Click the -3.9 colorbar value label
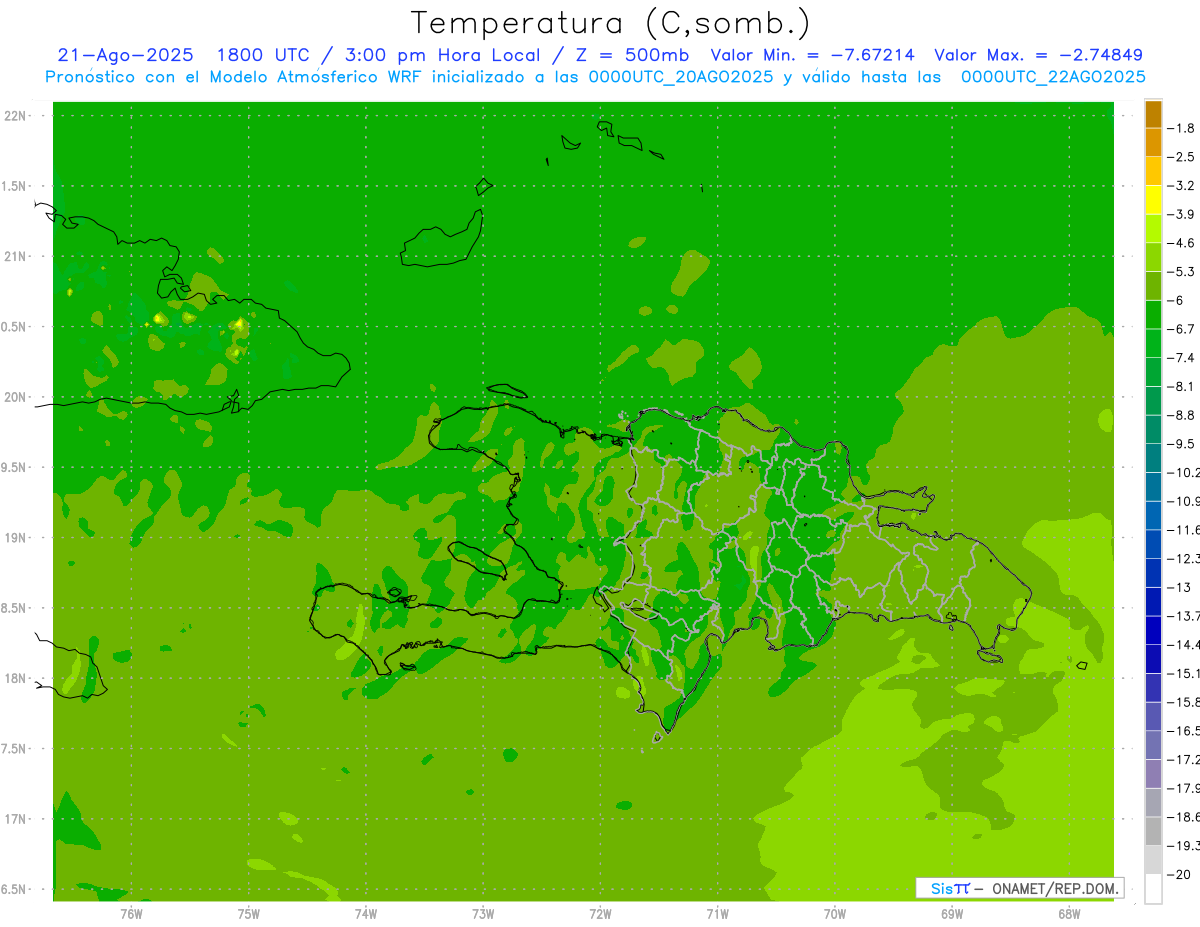Viewport: 1200px width, 927px height. click(1183, 214)
